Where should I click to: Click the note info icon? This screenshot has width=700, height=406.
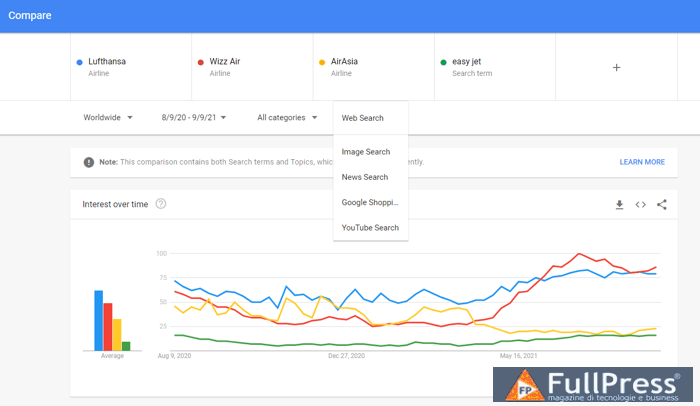pos(89,162)
